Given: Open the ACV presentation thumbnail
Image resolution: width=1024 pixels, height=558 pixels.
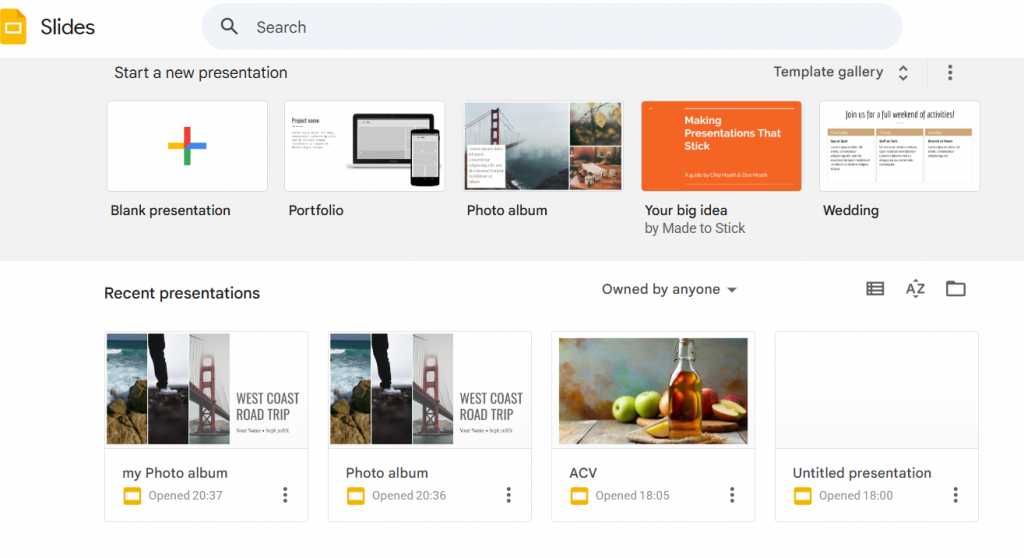Looking at the screenshot, I should point(653,390).
